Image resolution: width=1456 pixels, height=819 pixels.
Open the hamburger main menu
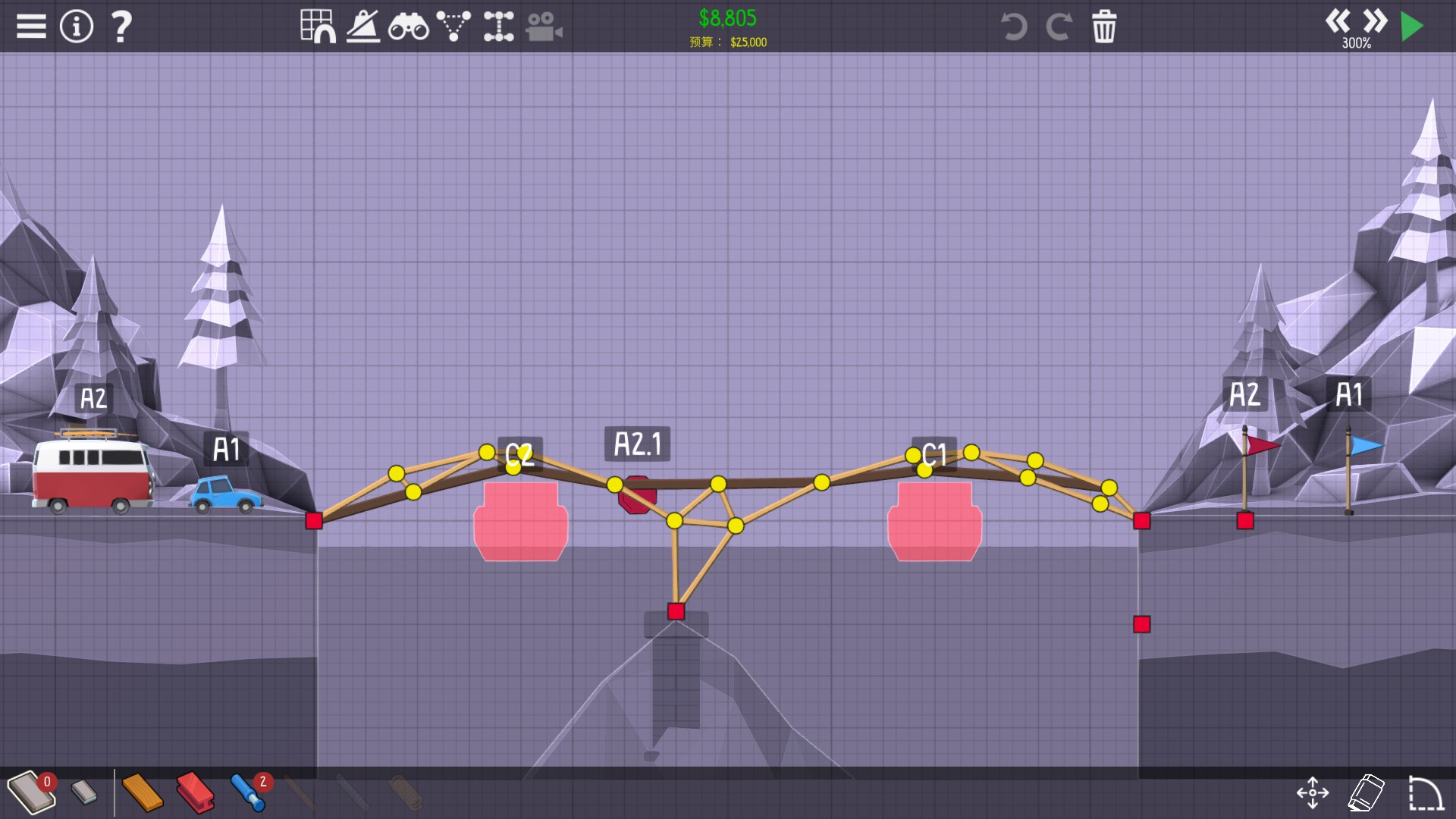pyautogui.click(x=31, y=27)
